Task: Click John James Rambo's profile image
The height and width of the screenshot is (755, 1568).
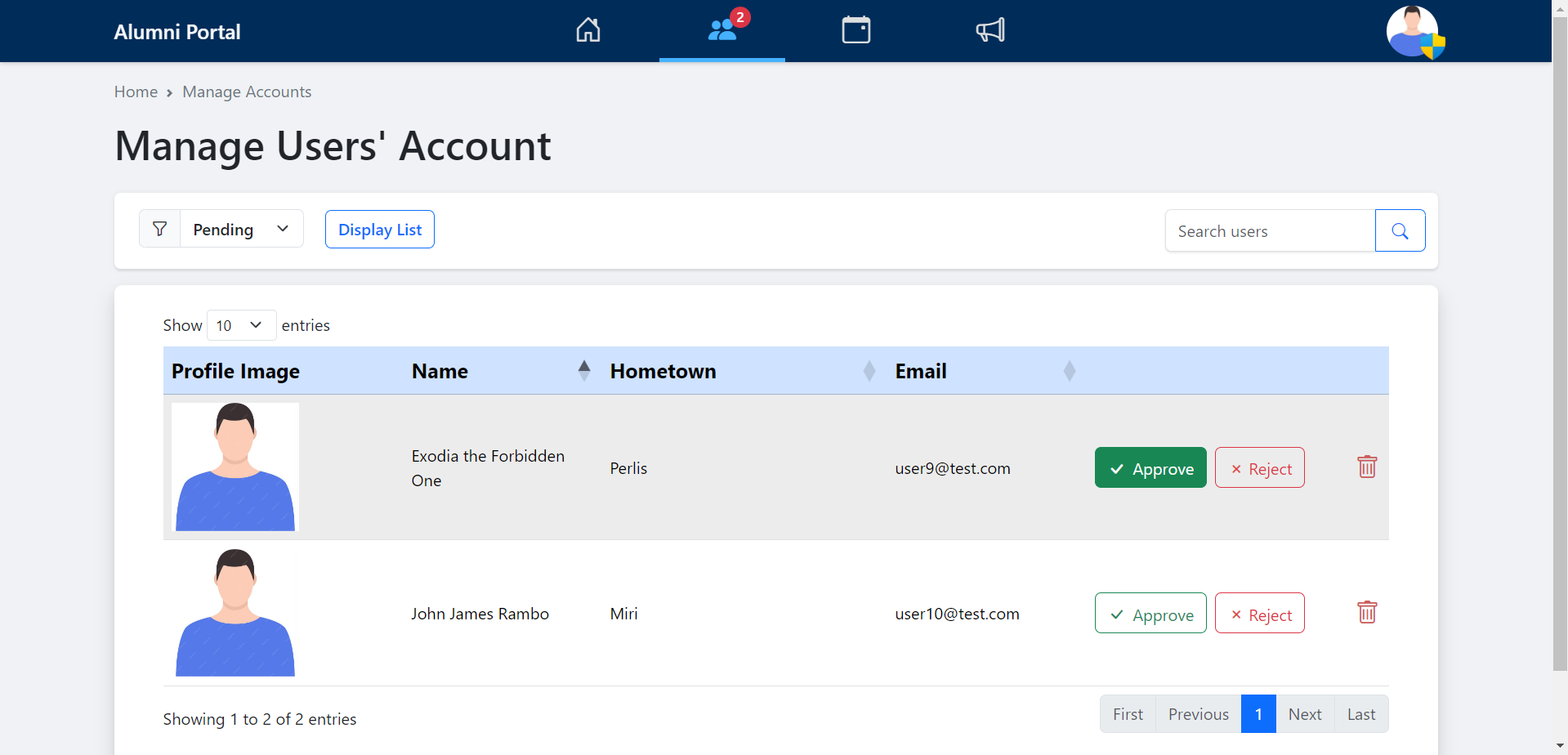Action: coord(235,613)
